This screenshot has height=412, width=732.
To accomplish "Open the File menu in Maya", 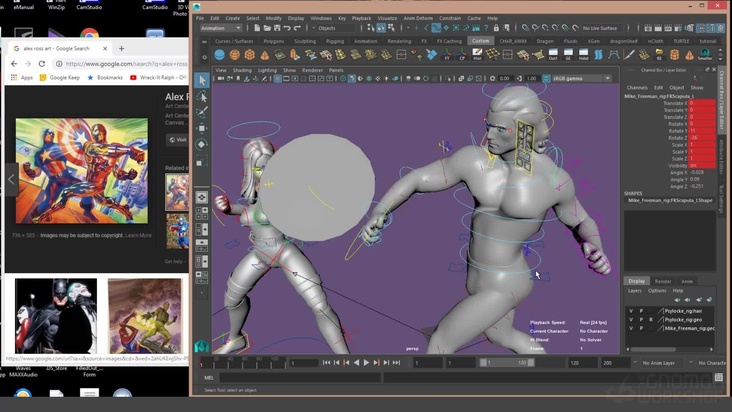I will pyautogui.click(x=200, y=18).
